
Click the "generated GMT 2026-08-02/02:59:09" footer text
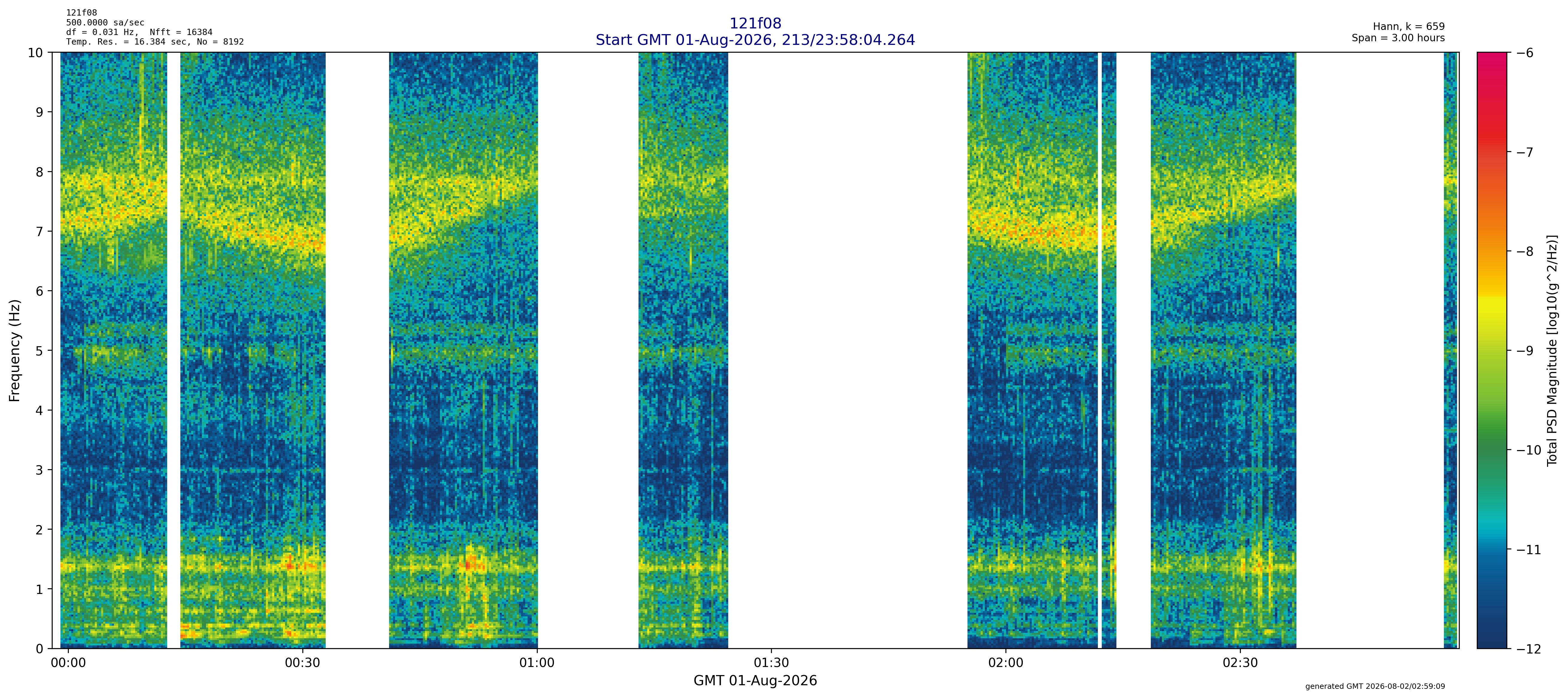tap(1375, 686)
